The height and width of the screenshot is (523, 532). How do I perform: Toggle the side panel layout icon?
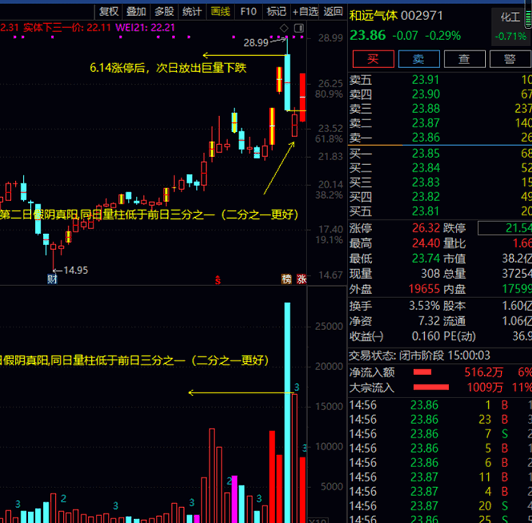click(x=299, y=28)
